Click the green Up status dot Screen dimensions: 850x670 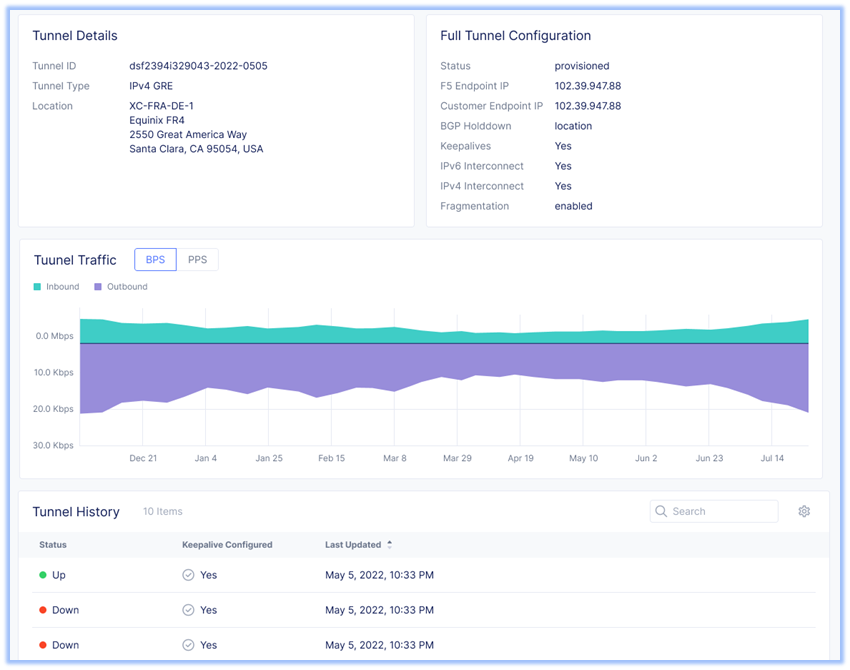coord(43,575)
